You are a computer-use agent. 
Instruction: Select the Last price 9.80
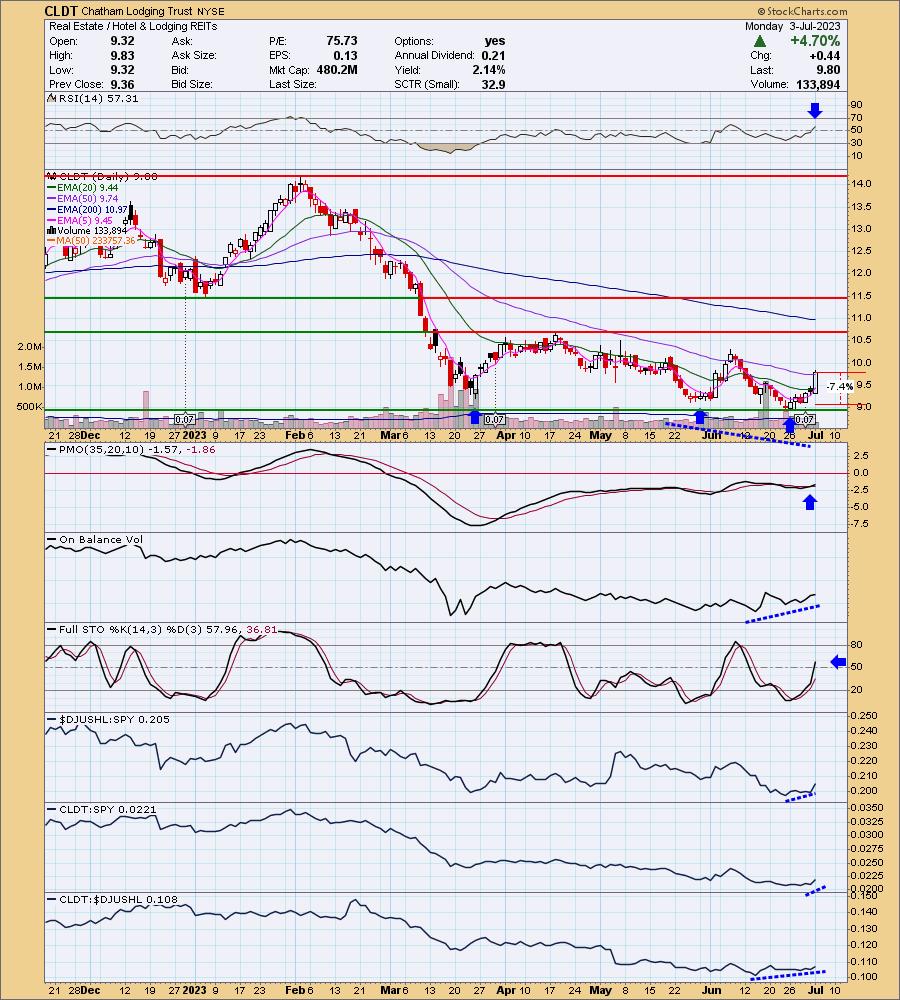[829, 70]
